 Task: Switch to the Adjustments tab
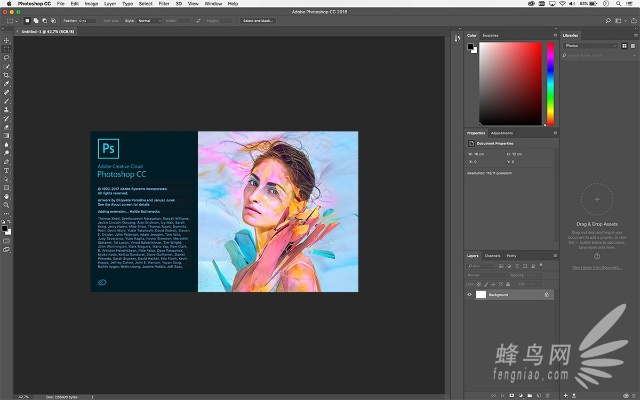point(502,133)
